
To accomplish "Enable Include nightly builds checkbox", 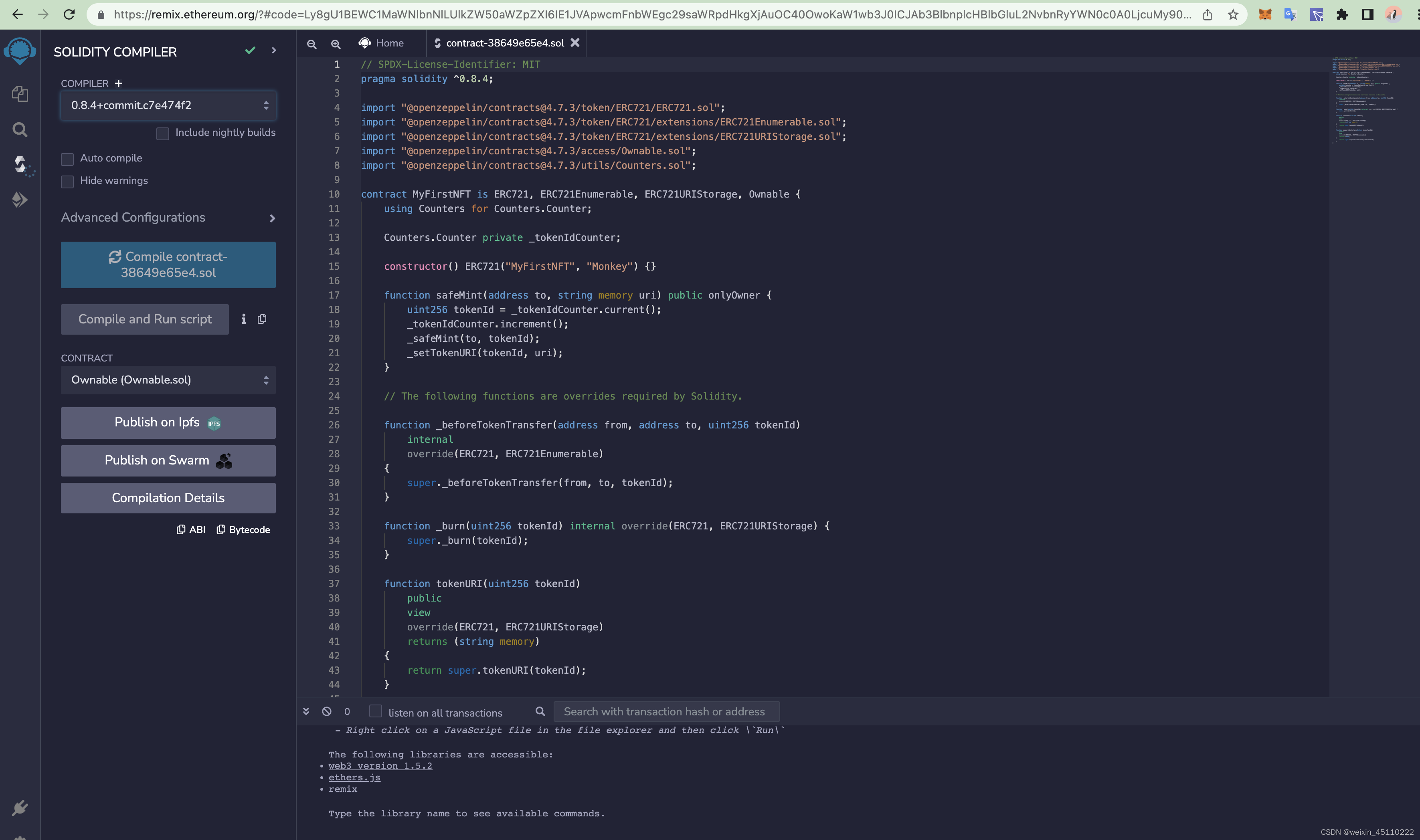I will (162, 133).
